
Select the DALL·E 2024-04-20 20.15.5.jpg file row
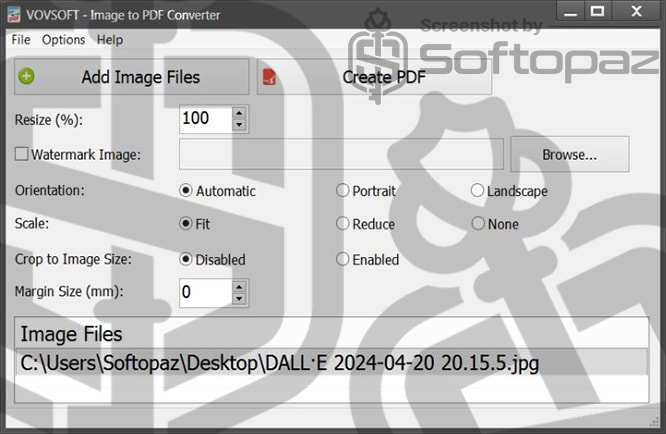[331, 362]
